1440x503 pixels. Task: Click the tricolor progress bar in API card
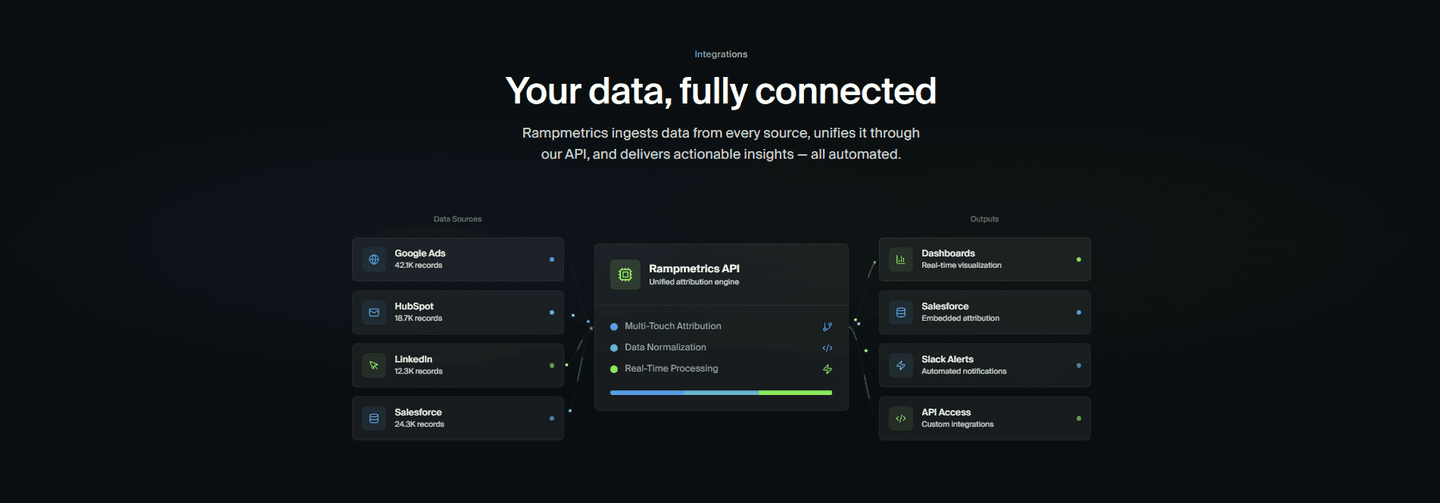coord(721,393)
